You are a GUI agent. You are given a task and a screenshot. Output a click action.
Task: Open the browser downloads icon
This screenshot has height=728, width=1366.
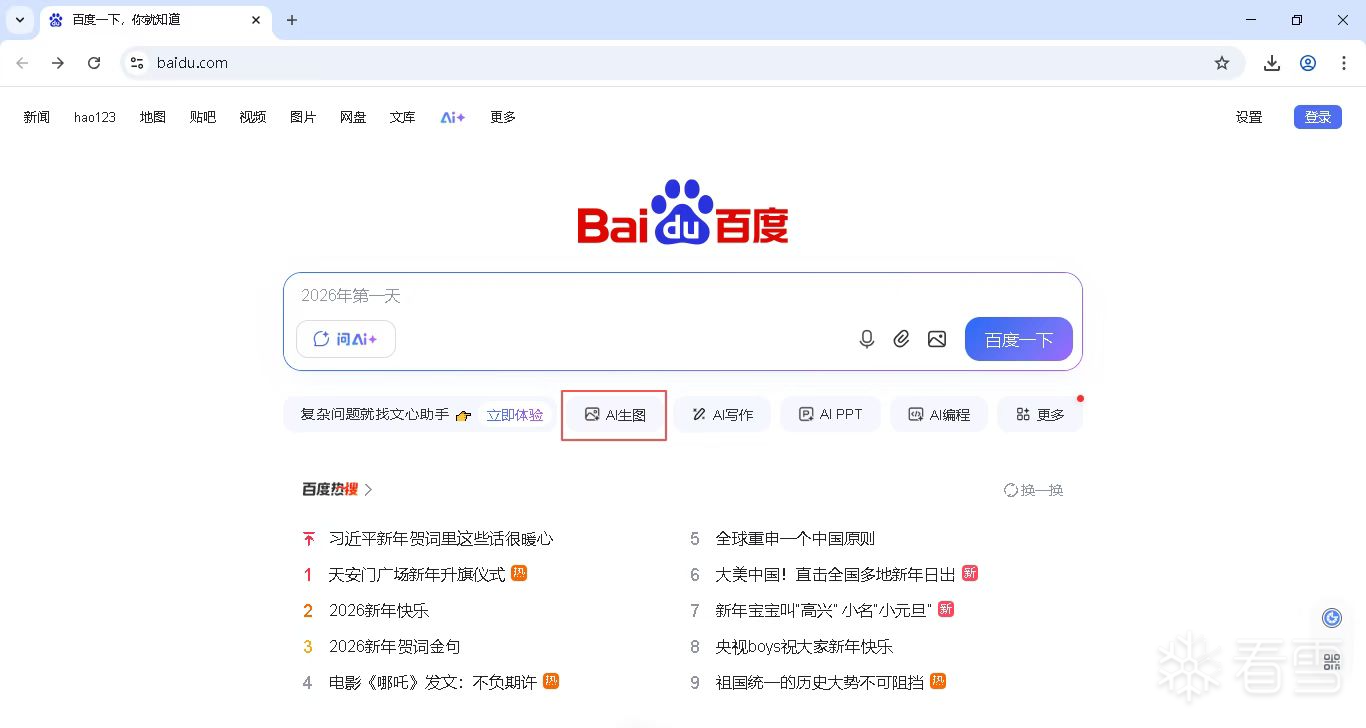[1272, 63]
